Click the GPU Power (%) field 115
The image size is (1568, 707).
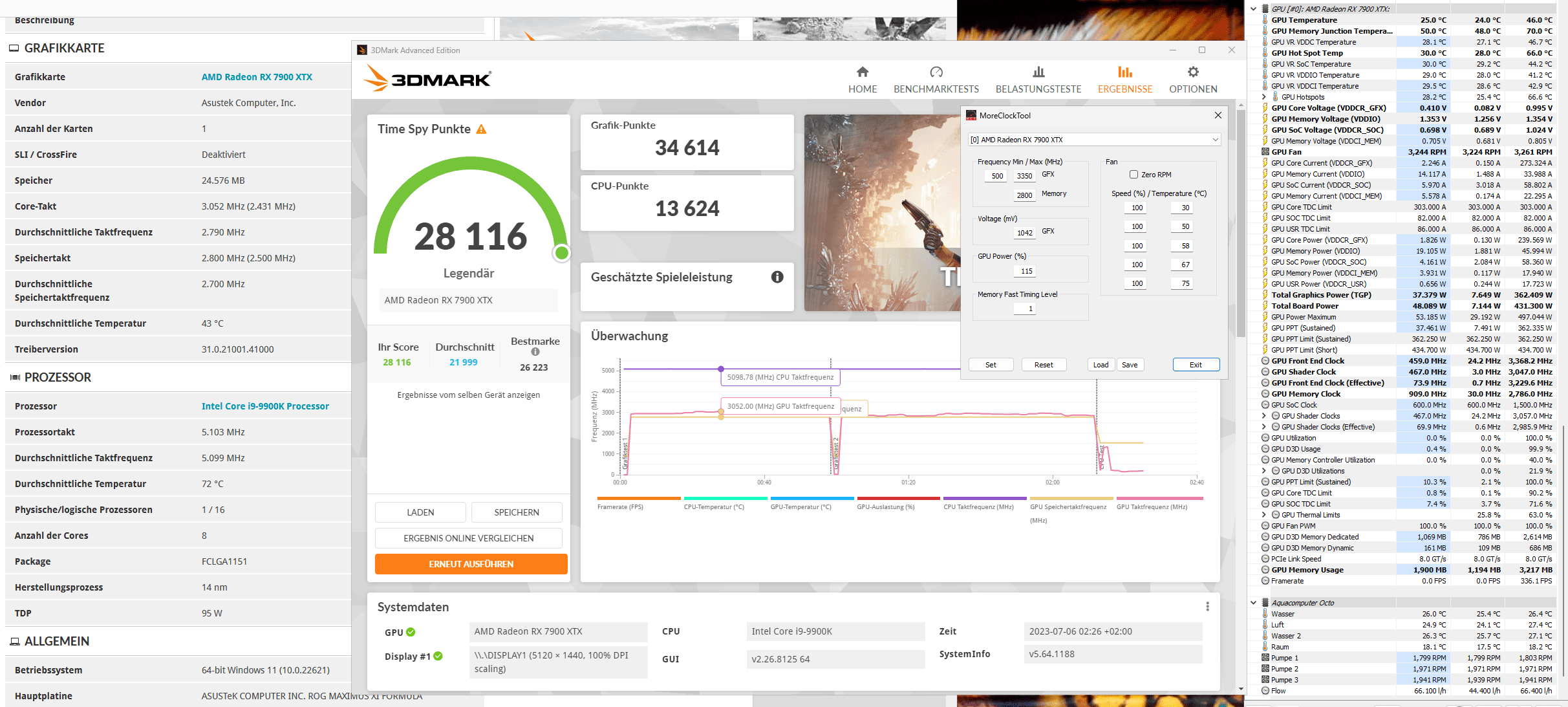pyautogui.click(x=1026, y=271)
